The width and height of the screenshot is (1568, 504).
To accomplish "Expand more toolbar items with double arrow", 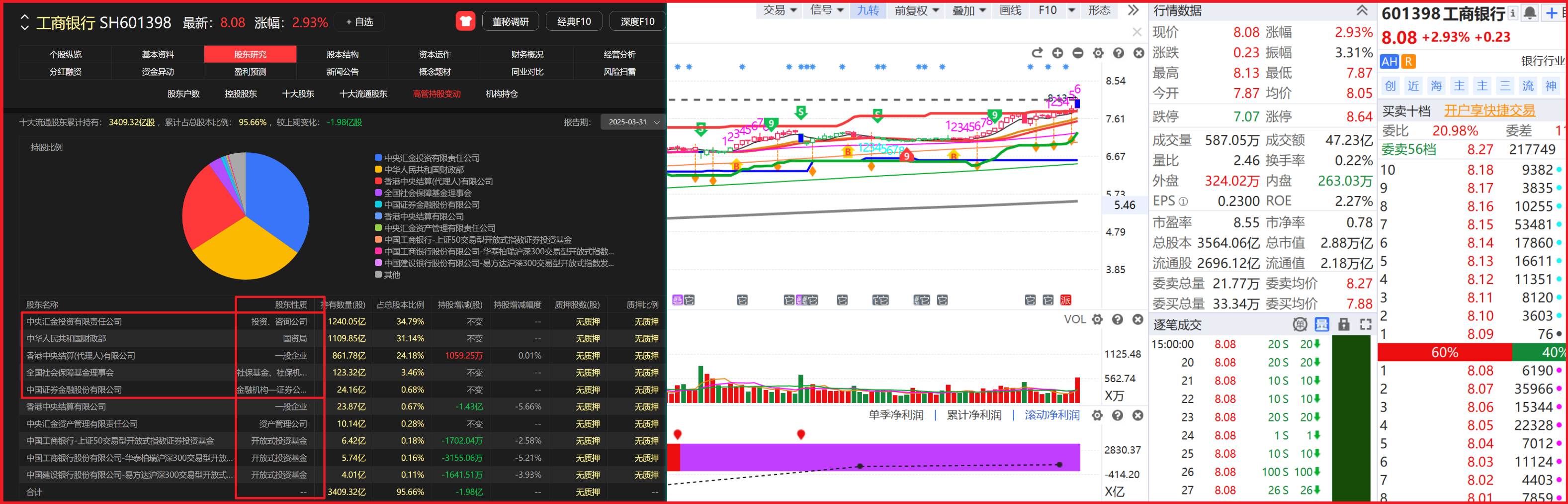I will (1133, 10).
